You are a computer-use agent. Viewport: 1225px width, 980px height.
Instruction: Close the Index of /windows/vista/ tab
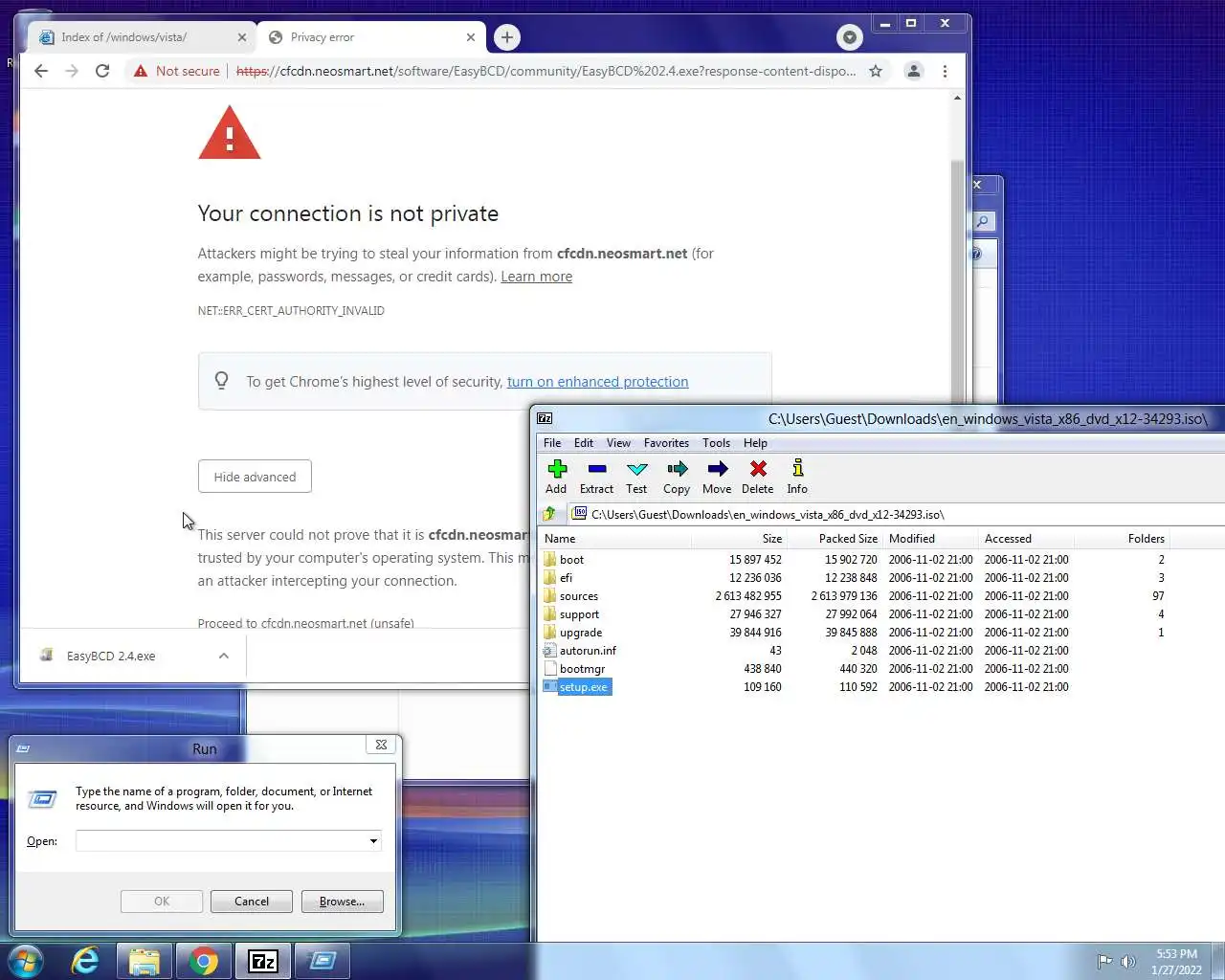coord(241,37)
